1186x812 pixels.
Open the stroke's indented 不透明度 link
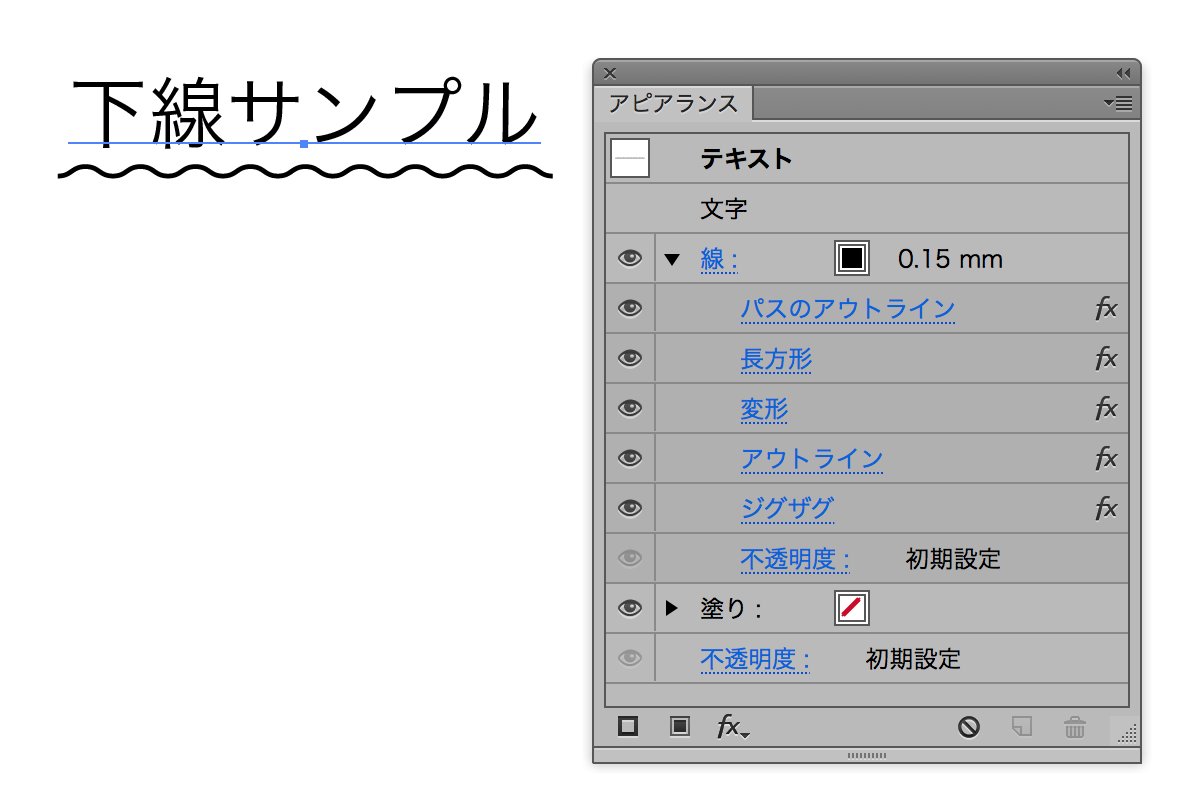coord(795,559)
